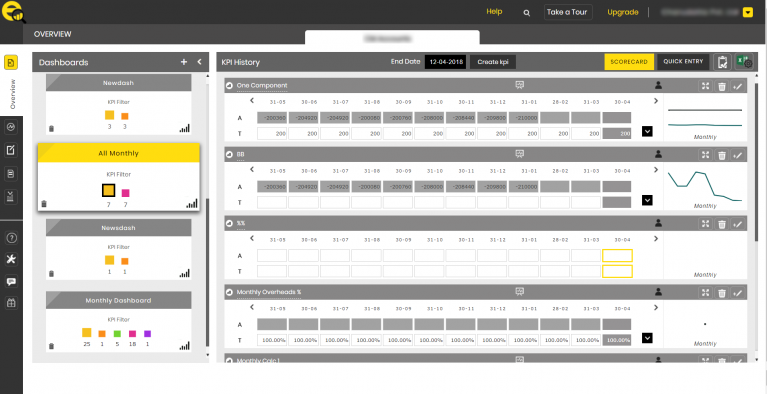The width and height of the screenshot is (767, 394).
Task: Delete the Newdash dashboard trash icon
Action: [x=52, y=129]
